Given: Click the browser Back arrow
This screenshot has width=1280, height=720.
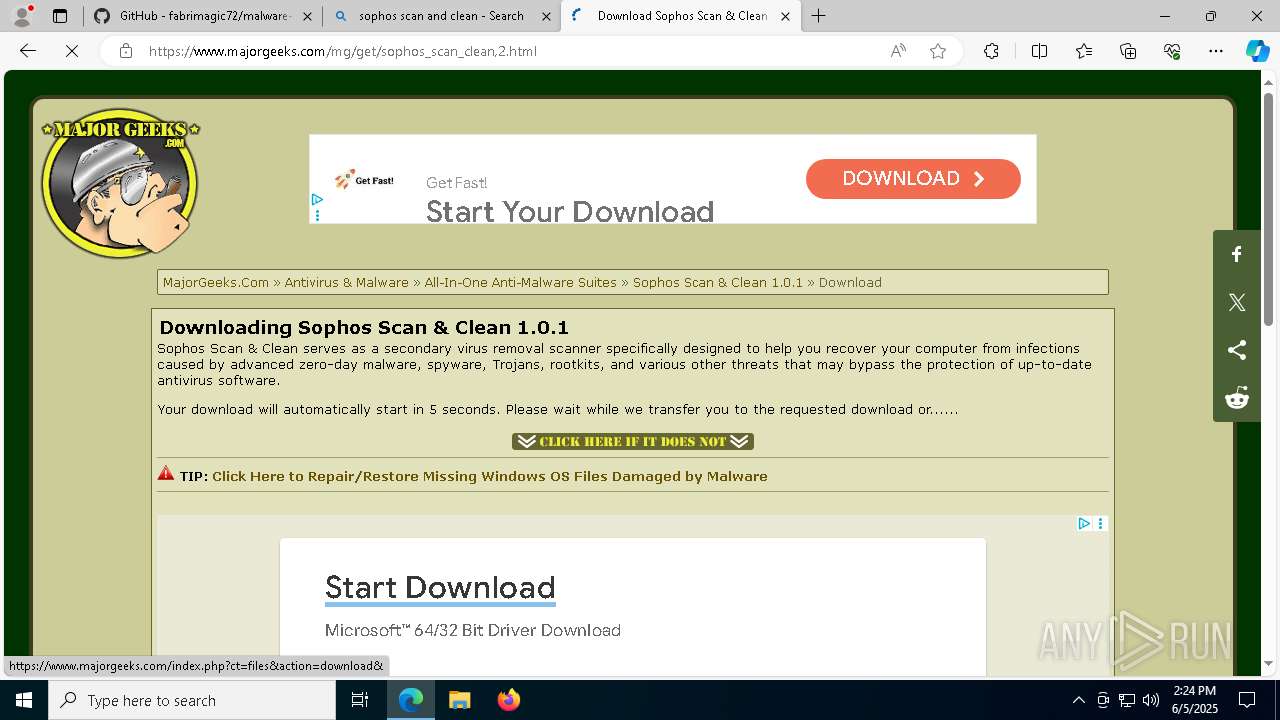Looking at the screenshot, I should (x=28, y=51).
